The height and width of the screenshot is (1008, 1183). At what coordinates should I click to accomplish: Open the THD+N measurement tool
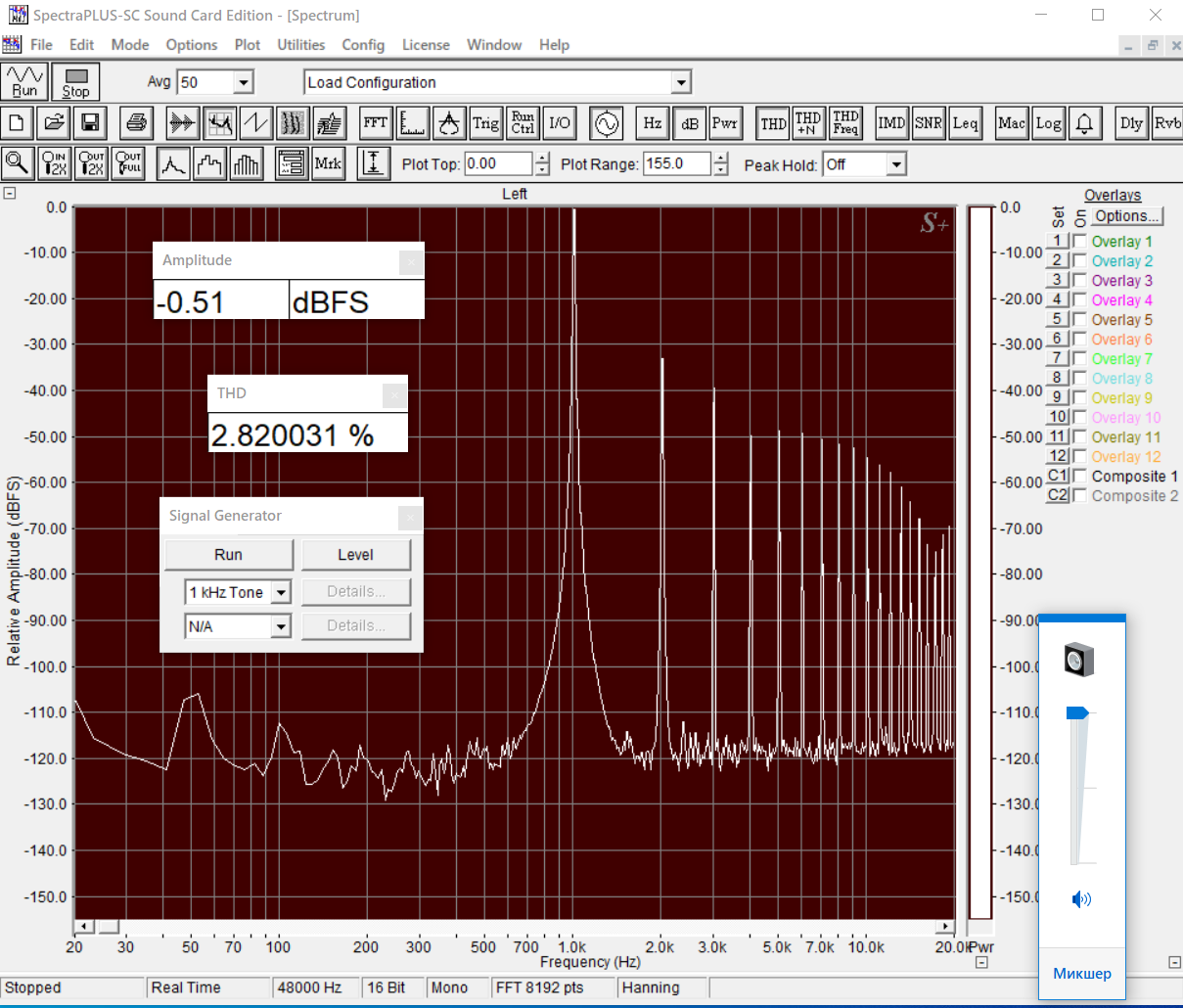point(808,123)
